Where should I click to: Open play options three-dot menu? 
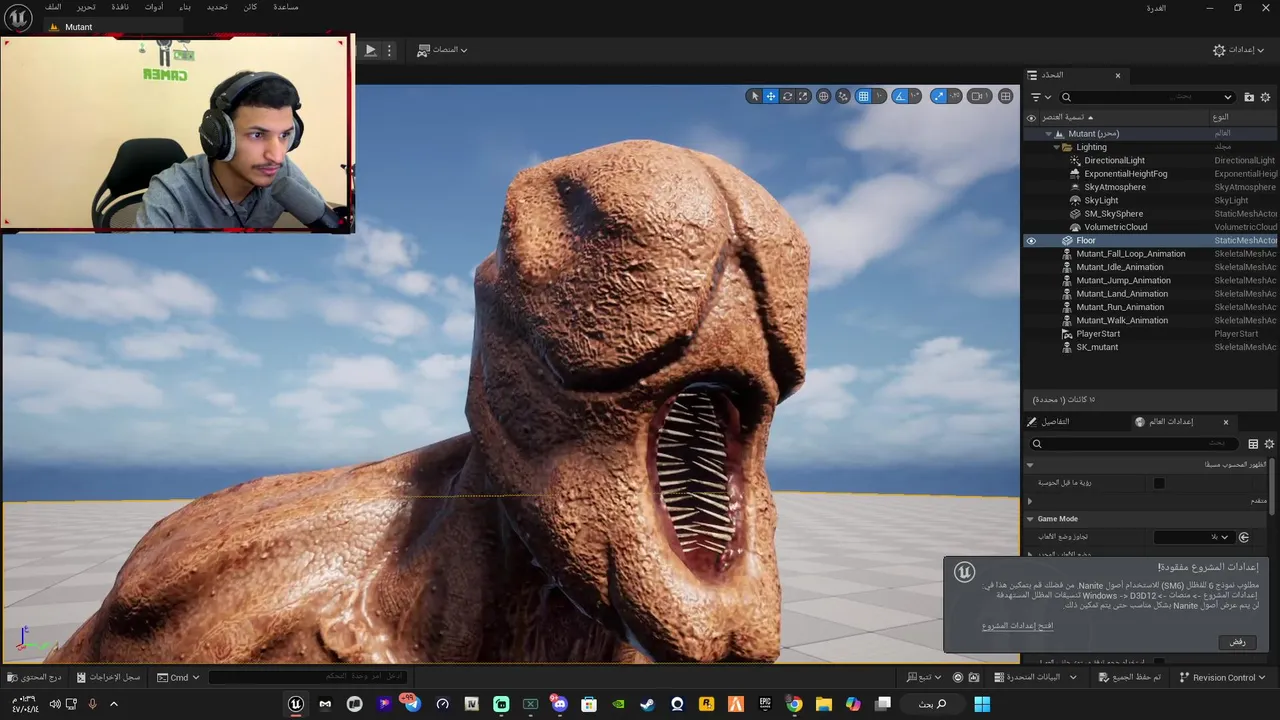pos(389,50)
